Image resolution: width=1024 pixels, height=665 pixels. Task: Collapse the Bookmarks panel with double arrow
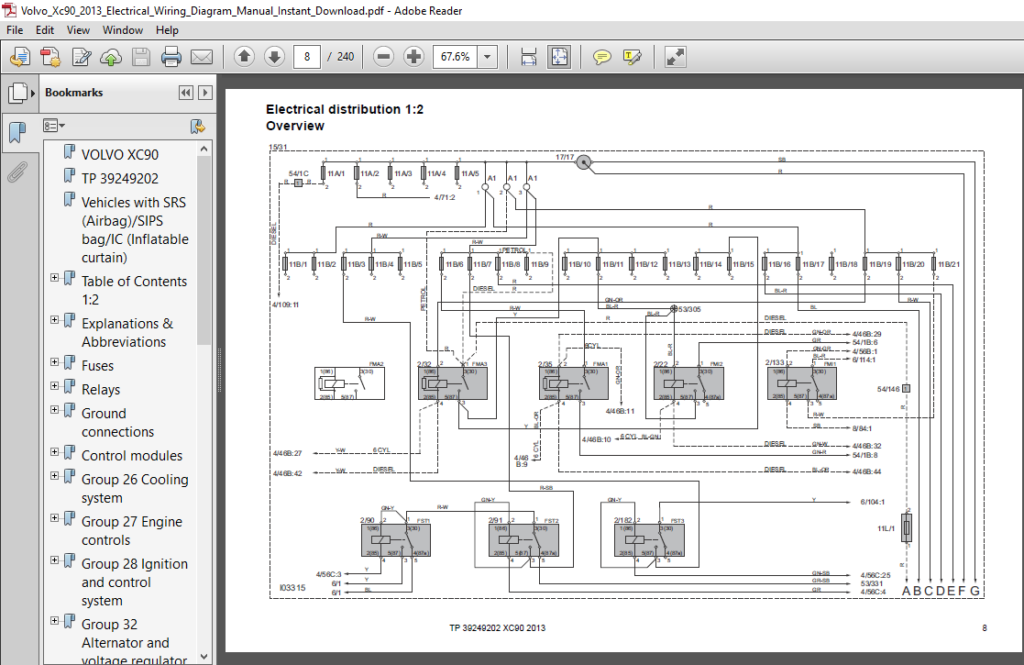click(185, 93)
